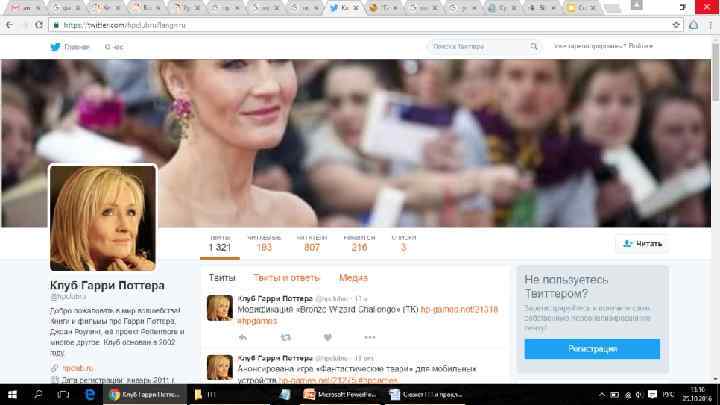Click the Twitter bird Главная icon
This screenshot has width=720, height=405.
pyautogui.click(x=55, y=47)
